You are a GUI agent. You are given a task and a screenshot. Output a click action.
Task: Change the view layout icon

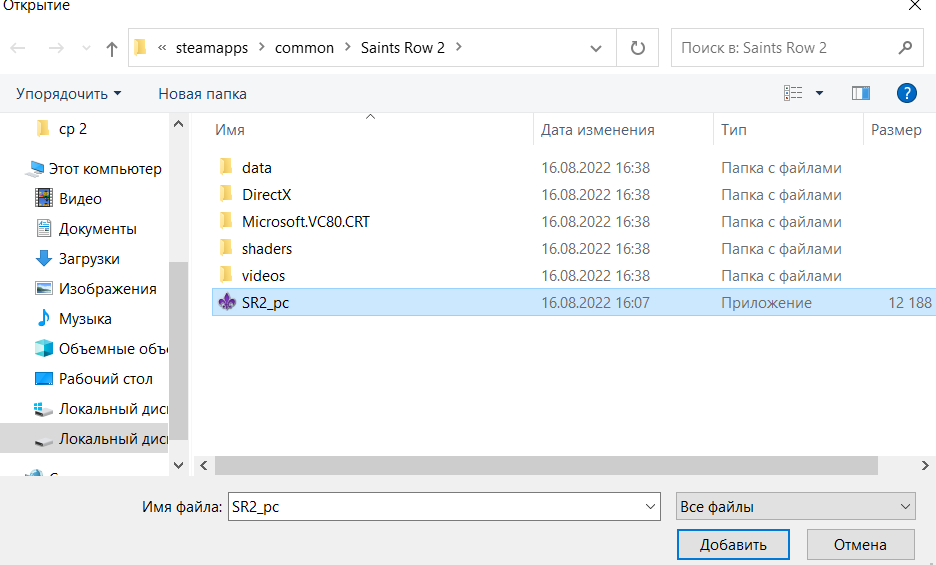click(793, 93)
